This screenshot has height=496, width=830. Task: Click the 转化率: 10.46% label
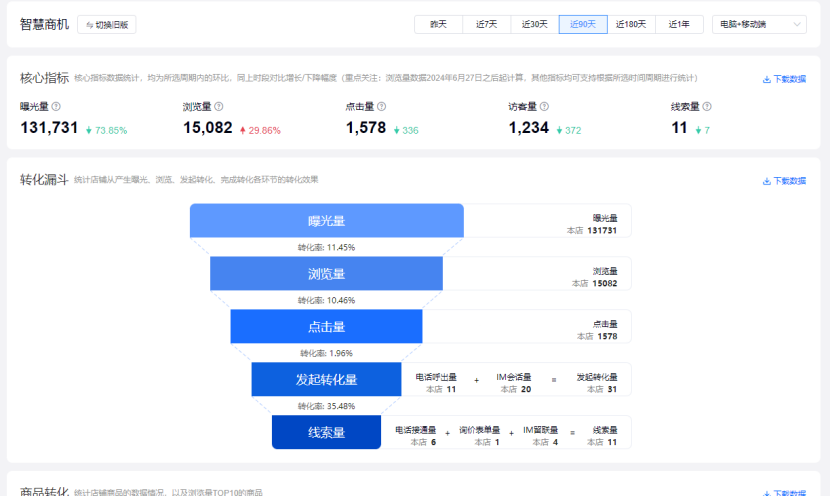pyautogui.click(x=326, y=300)
